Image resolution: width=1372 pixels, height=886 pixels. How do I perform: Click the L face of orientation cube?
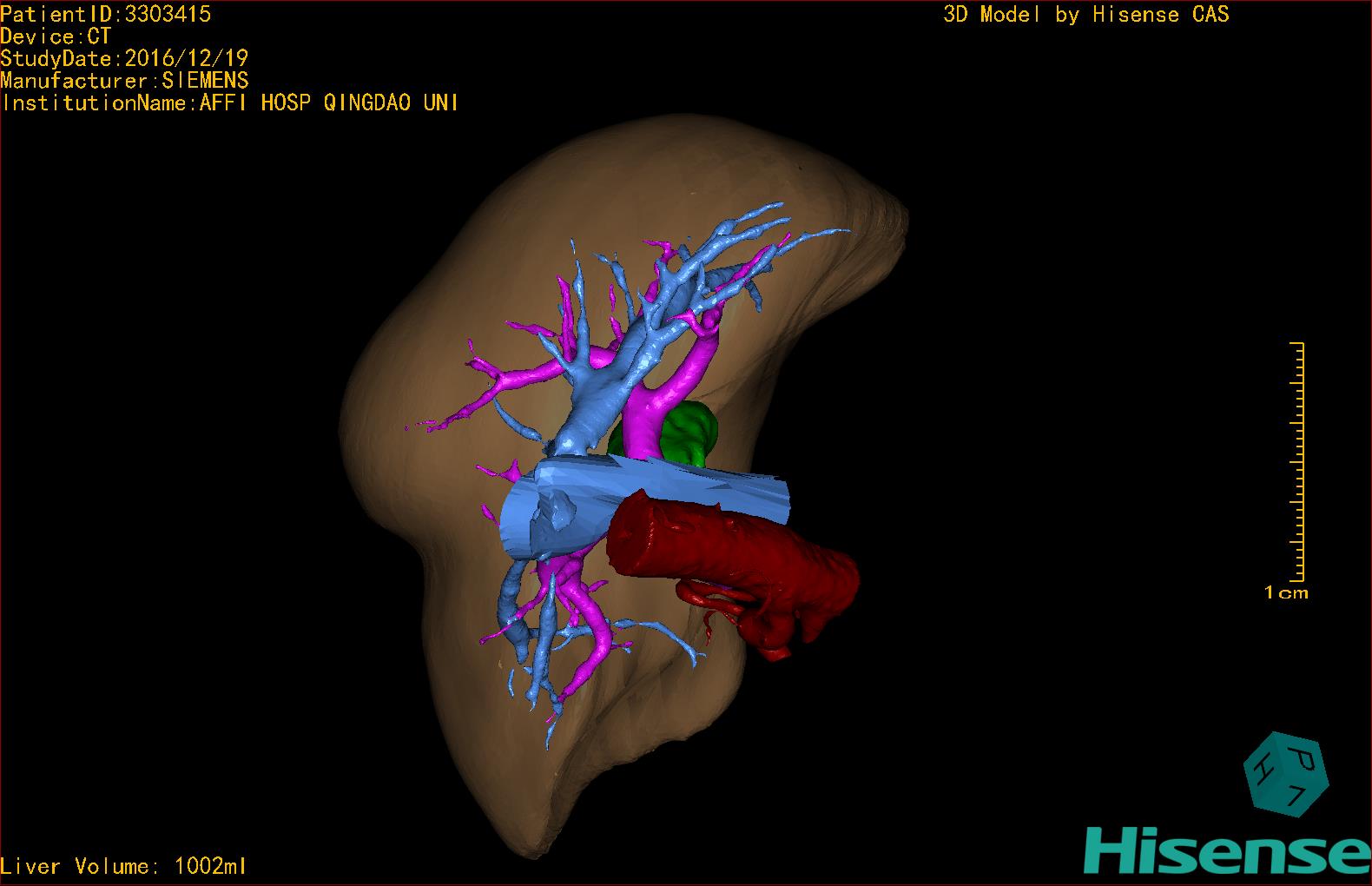coord(1295,793)
